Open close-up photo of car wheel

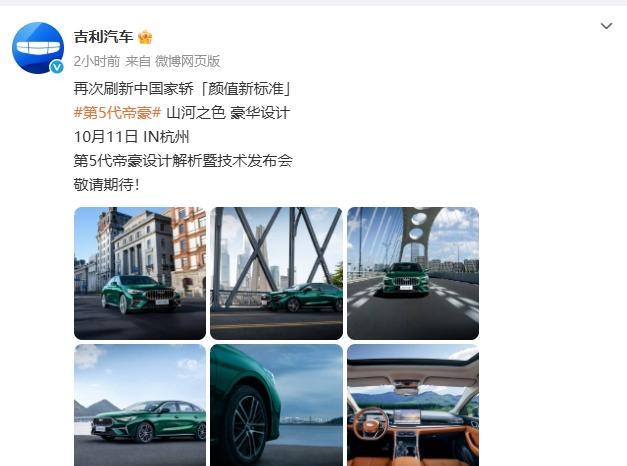pyautogui.click(x=276, y=405)
